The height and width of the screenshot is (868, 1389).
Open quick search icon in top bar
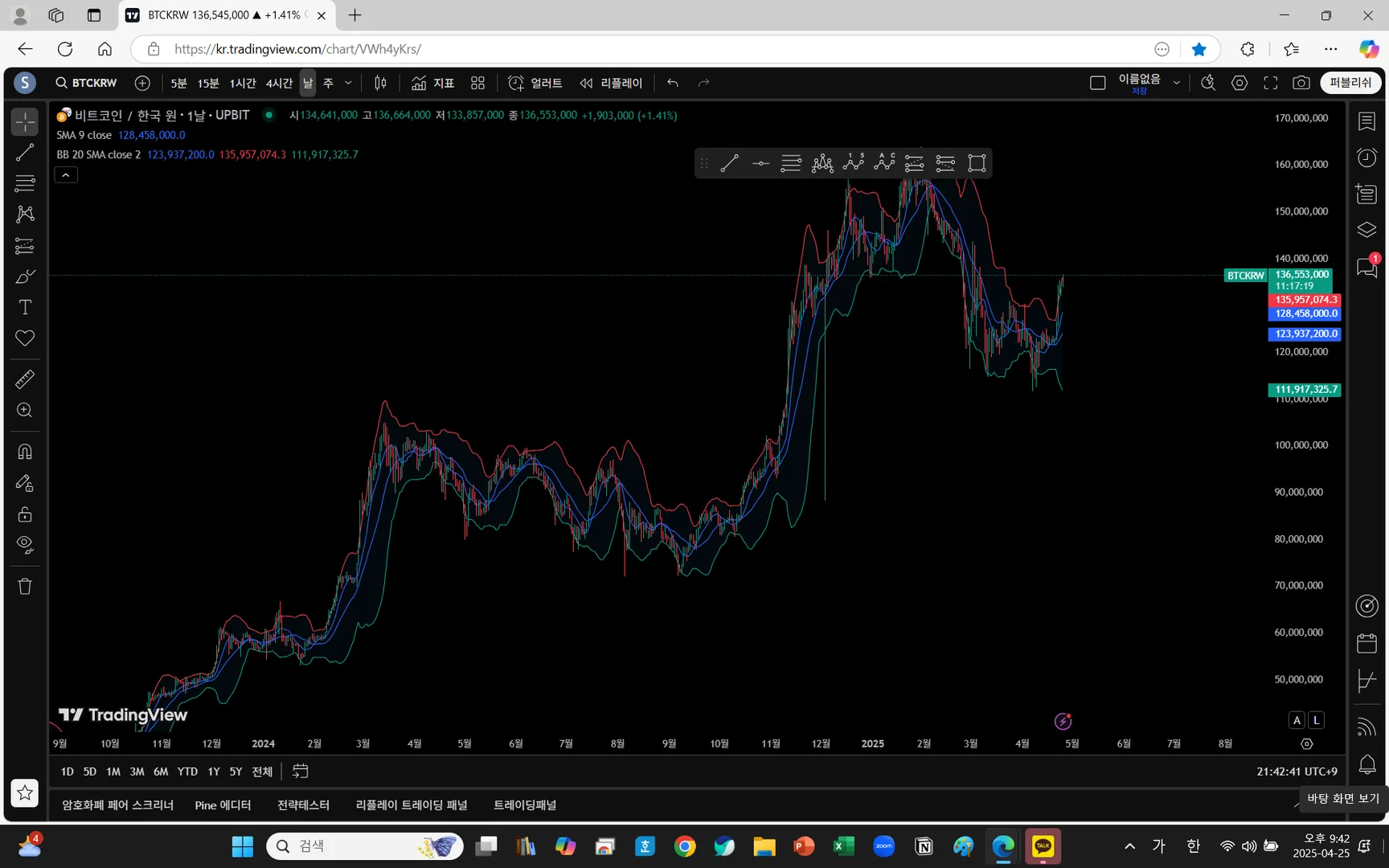1207,83
